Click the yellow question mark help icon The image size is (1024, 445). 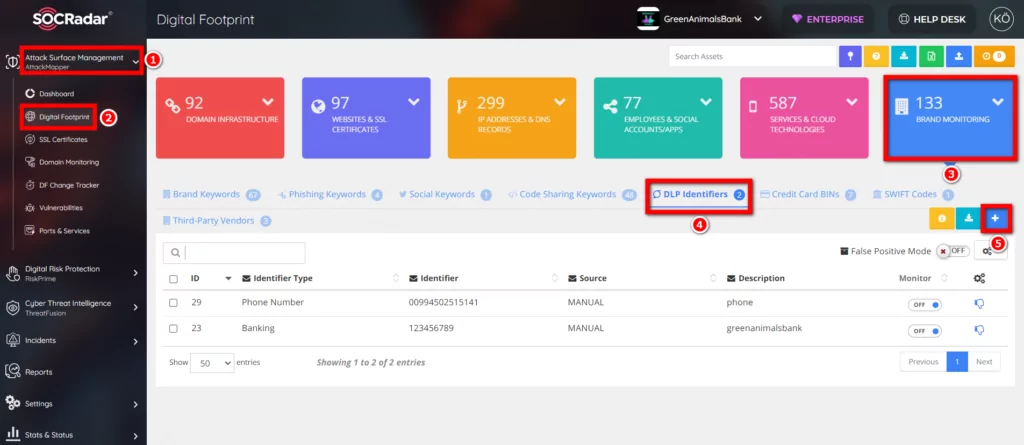point(876,56)
